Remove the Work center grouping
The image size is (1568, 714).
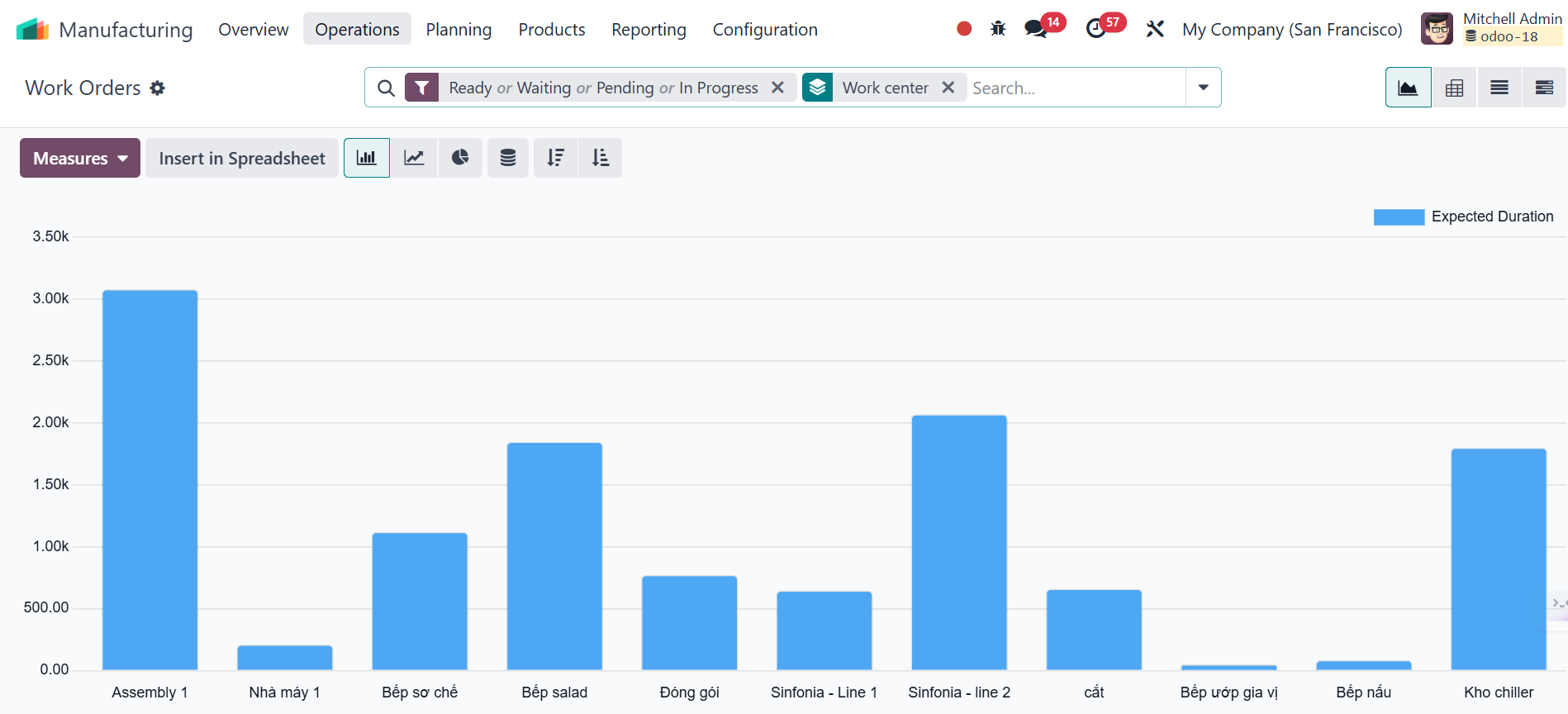pyautogui.click(x=948, y=88)
